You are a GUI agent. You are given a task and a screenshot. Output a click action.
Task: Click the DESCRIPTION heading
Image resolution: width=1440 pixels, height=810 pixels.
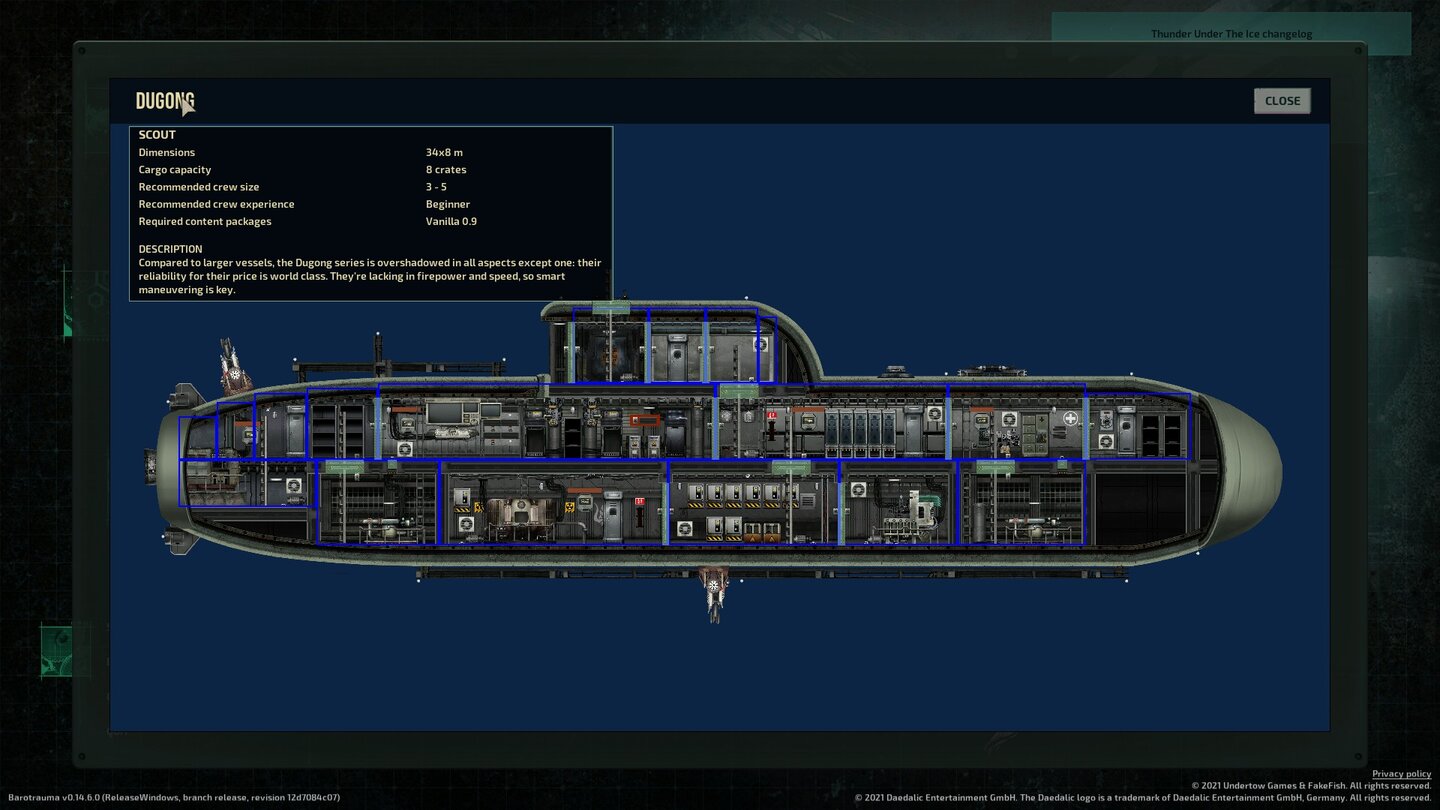pyautogui.click(x=171, y=249)
